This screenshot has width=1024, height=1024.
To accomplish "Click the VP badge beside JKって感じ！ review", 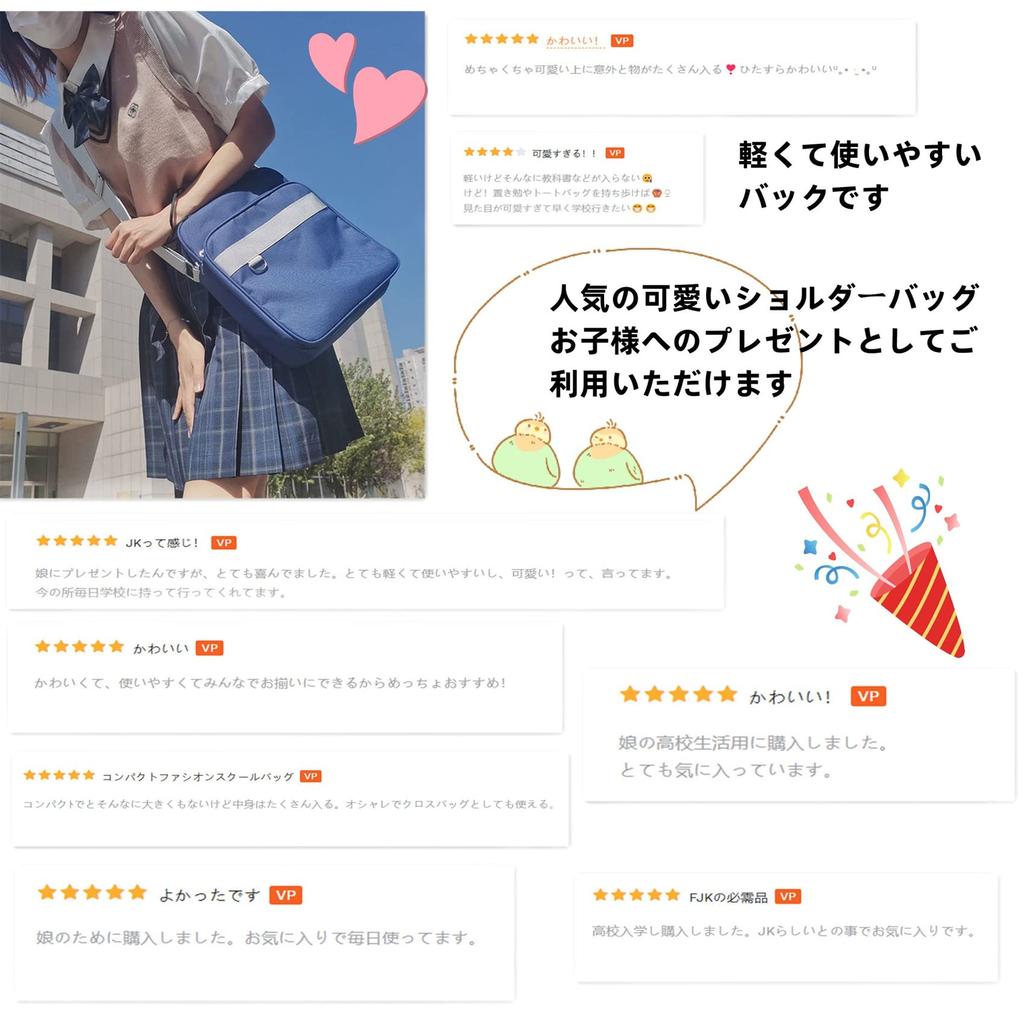I will pos(223,543).
